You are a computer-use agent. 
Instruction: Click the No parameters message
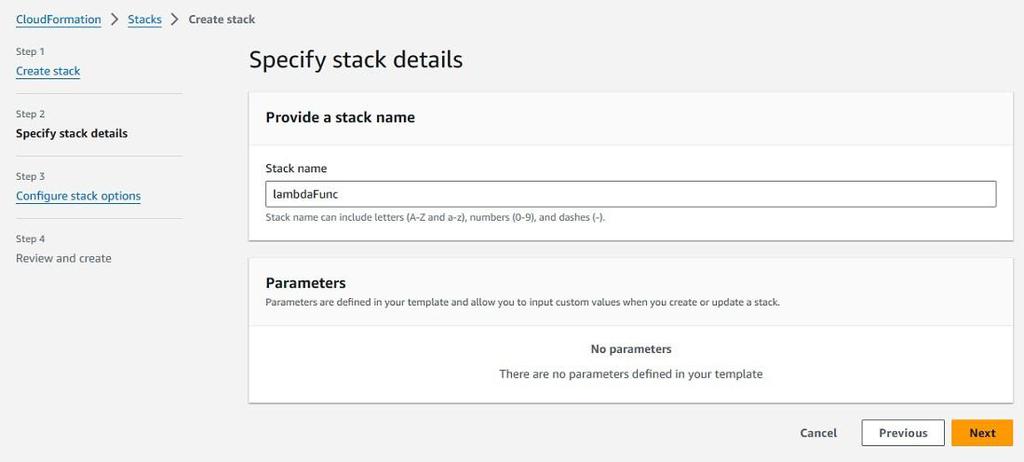point(630,349)
